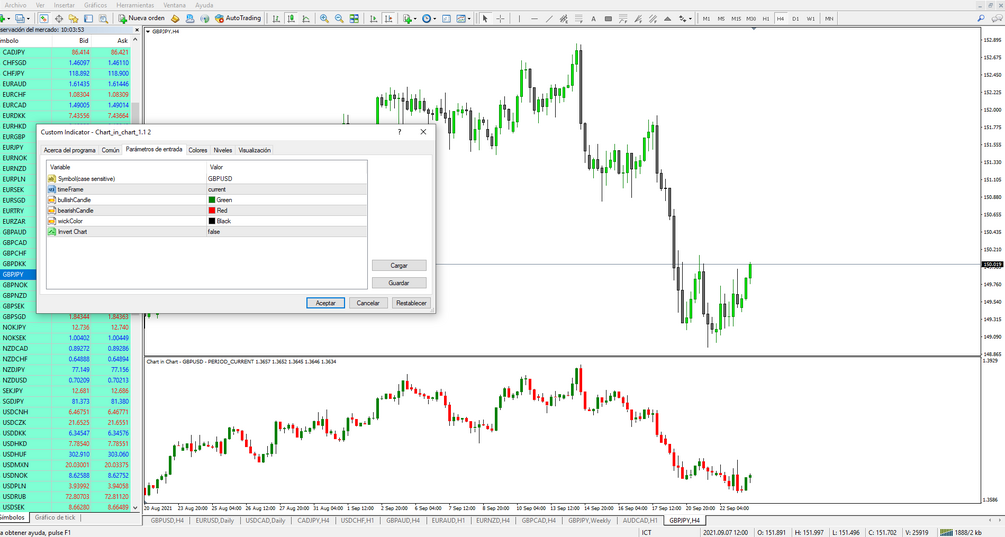Open the arrows objects dropdown

(x=690, y=19)
